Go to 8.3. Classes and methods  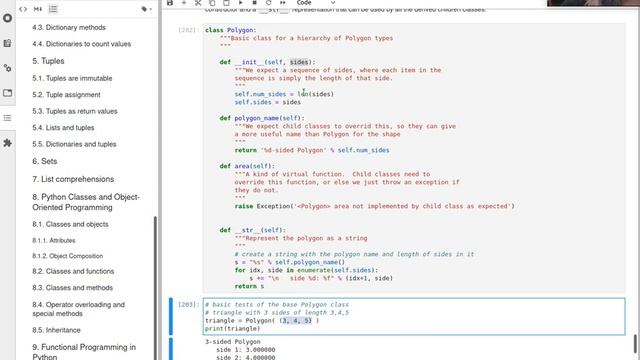click(72, 288)
